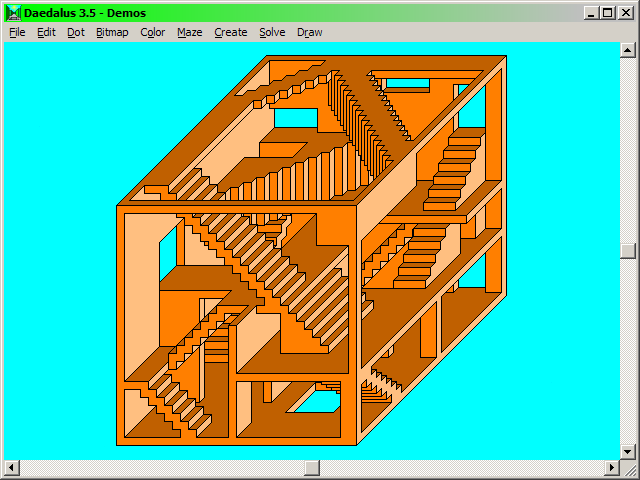Screen dimensions: 640x480
Task: Open the File menu
Action: pos(17,32)
